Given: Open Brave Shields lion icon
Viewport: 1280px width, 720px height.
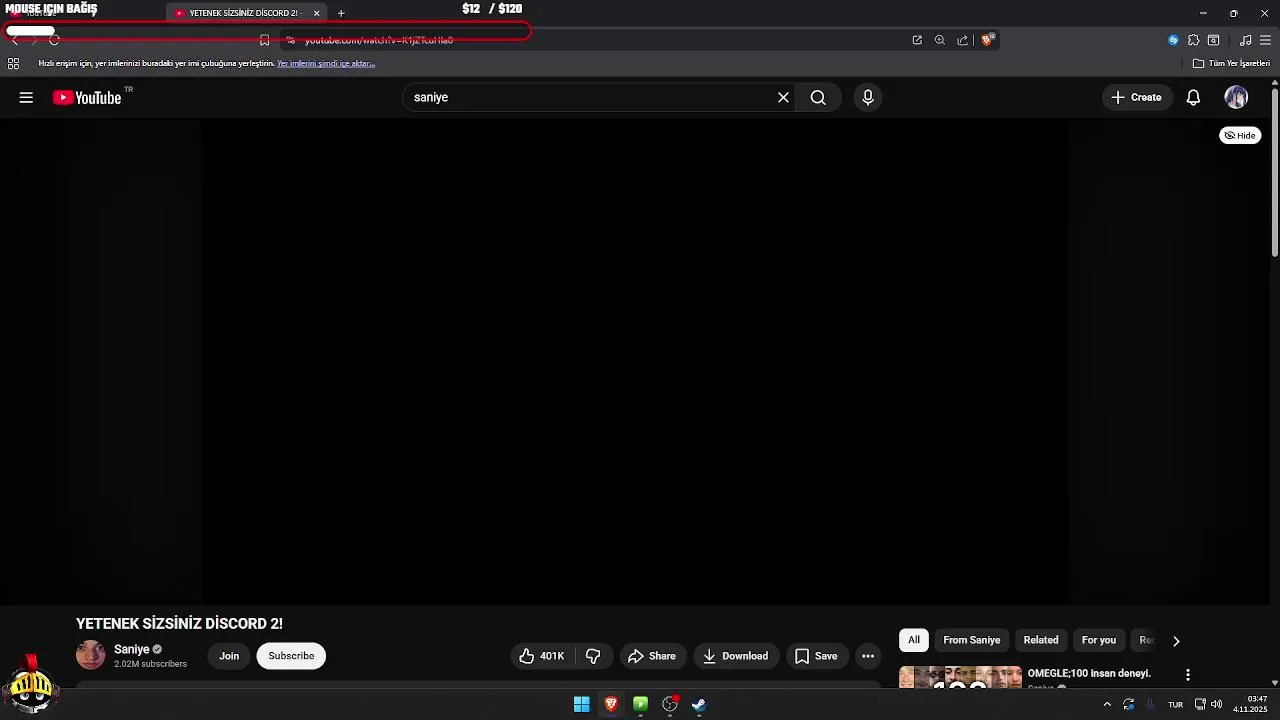Looking at the screenshot, I should point(987,40).
